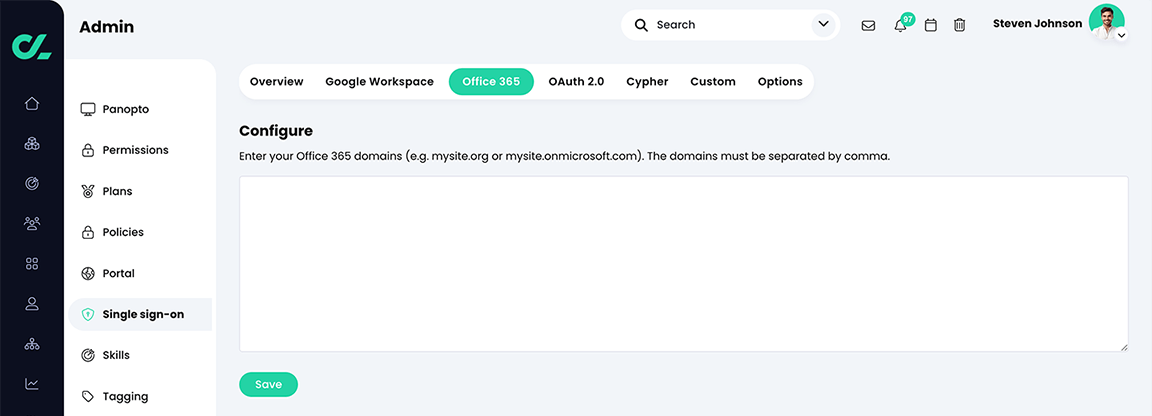Open the groups people icon in the left rail

pos(32,223)
